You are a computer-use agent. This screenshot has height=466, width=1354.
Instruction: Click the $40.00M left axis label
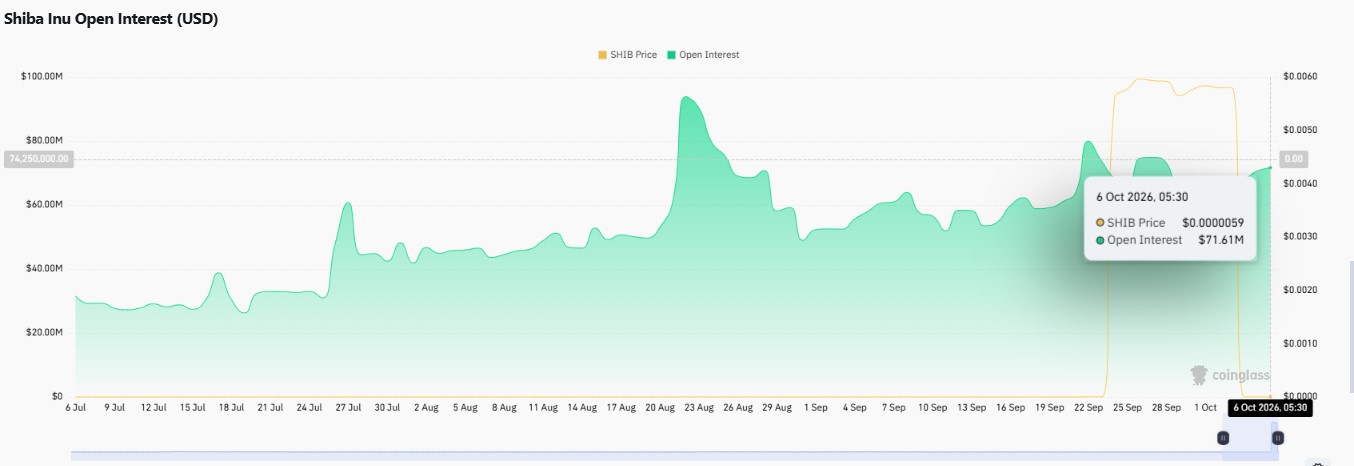tap(45, 268)
